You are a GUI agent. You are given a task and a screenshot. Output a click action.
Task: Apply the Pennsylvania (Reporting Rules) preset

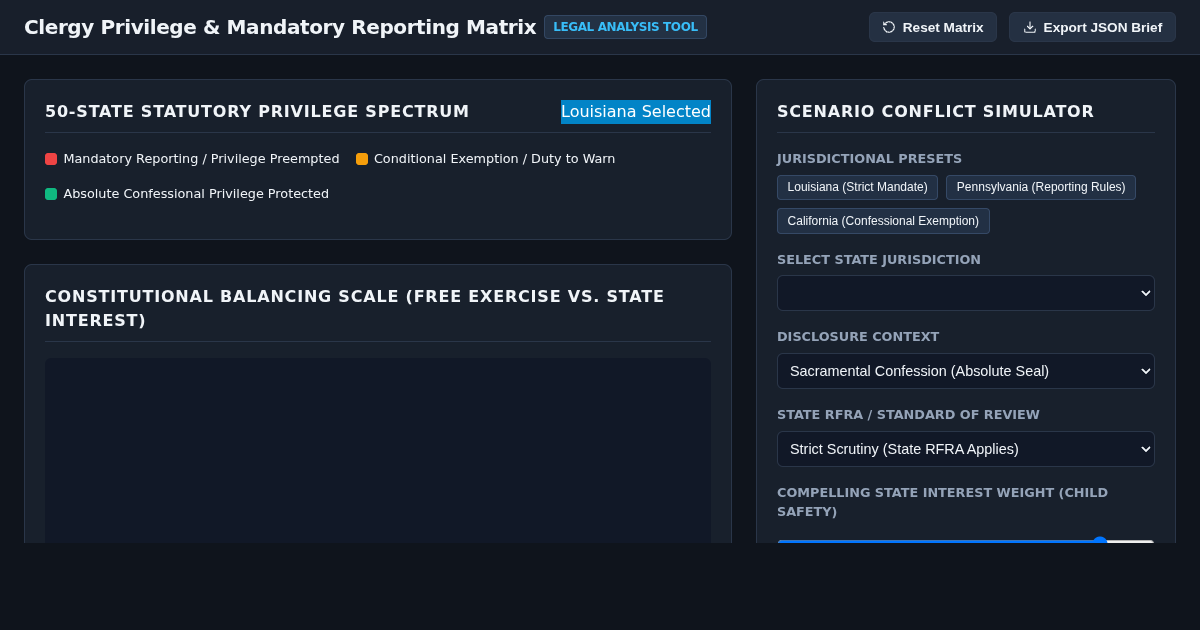(x=1041, y=187)
